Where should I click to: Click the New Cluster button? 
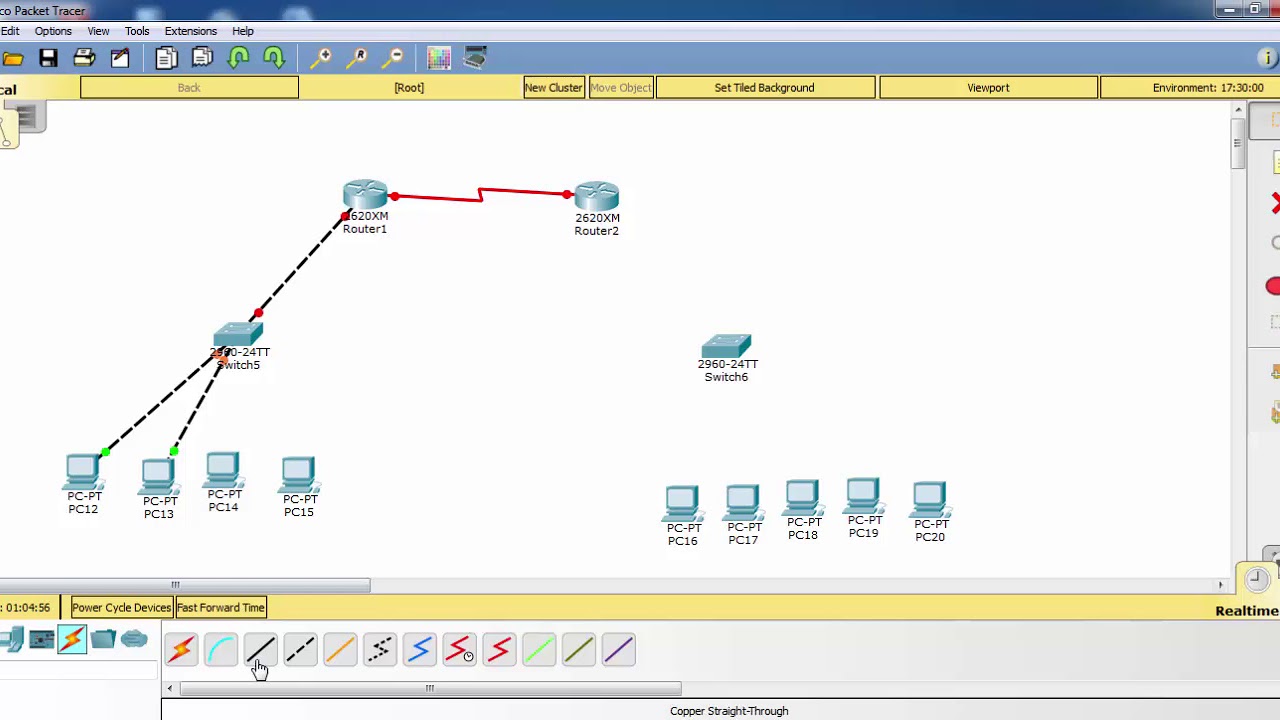[x=553, y=88]
